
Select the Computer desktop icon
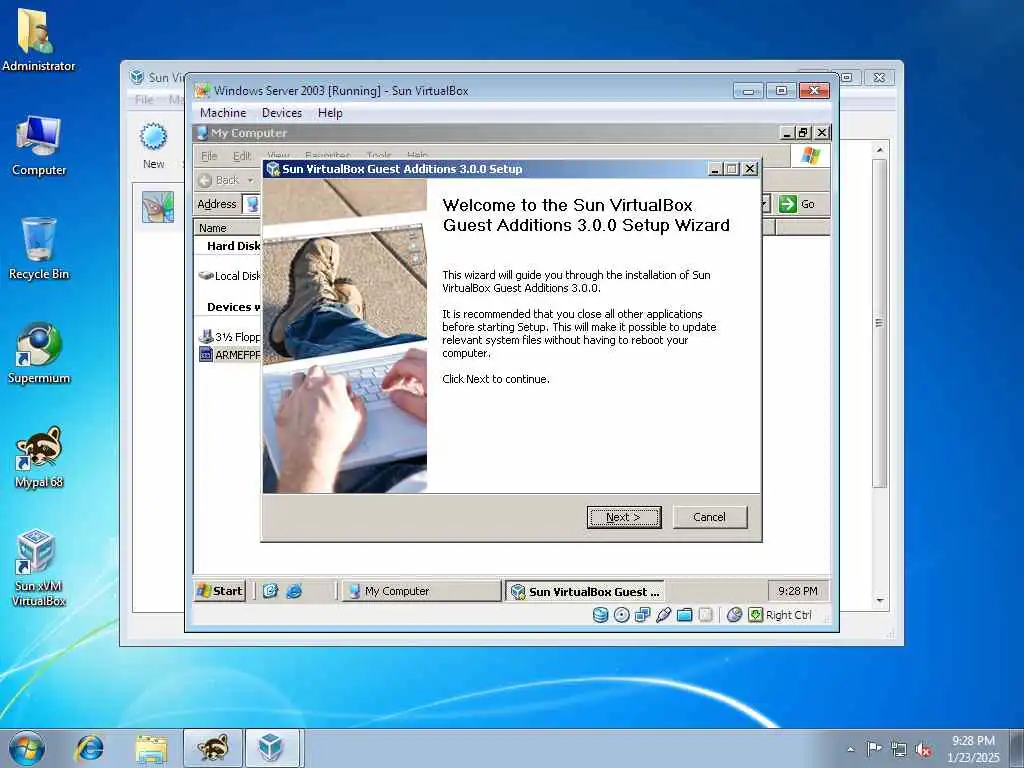(39, 146)
